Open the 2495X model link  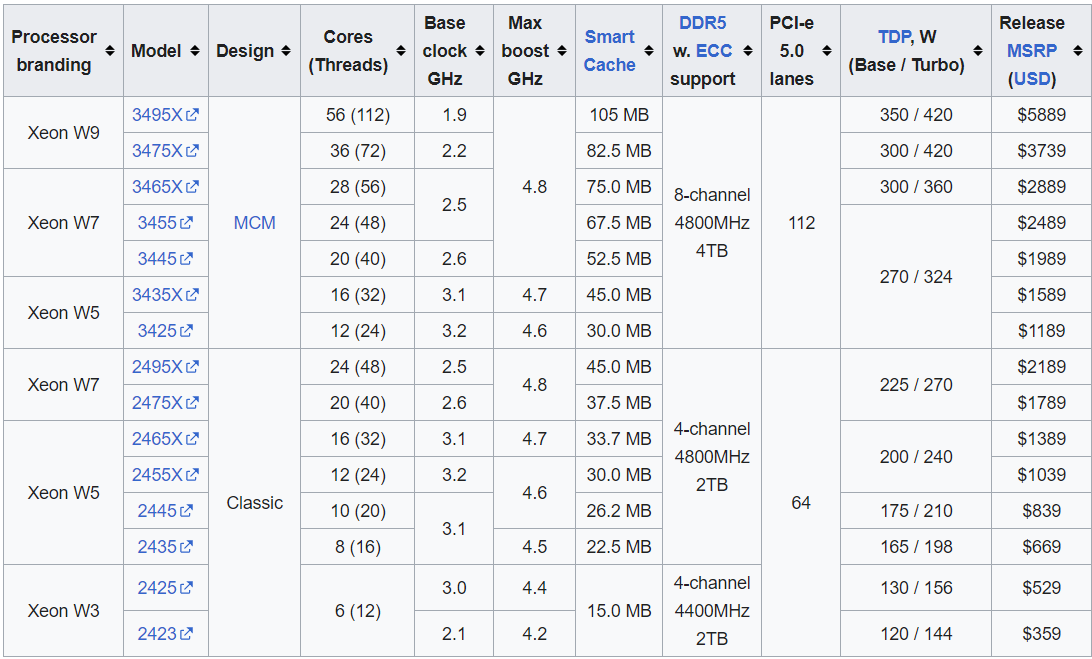tap(166, 366)
